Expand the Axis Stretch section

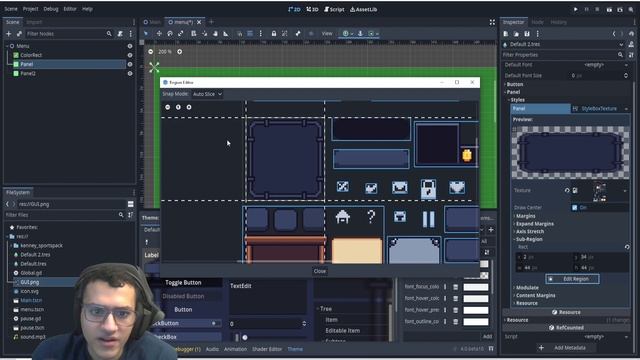(529, 231)
